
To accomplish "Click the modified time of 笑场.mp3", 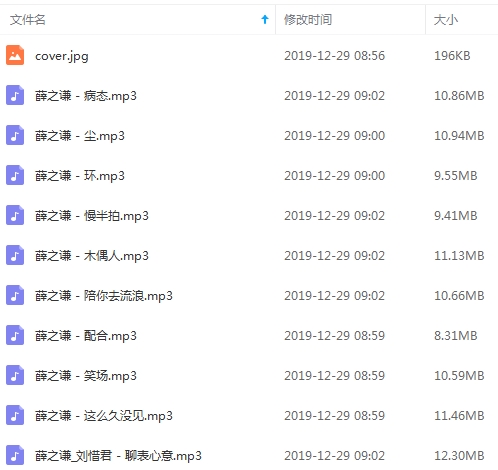I will pos(334,376).
